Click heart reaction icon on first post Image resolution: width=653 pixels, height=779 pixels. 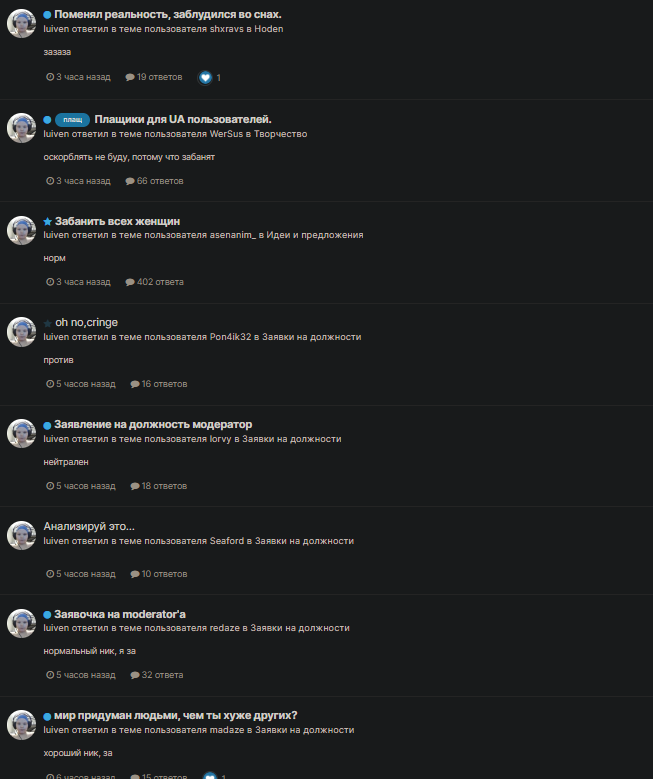(x=205, y=78)
